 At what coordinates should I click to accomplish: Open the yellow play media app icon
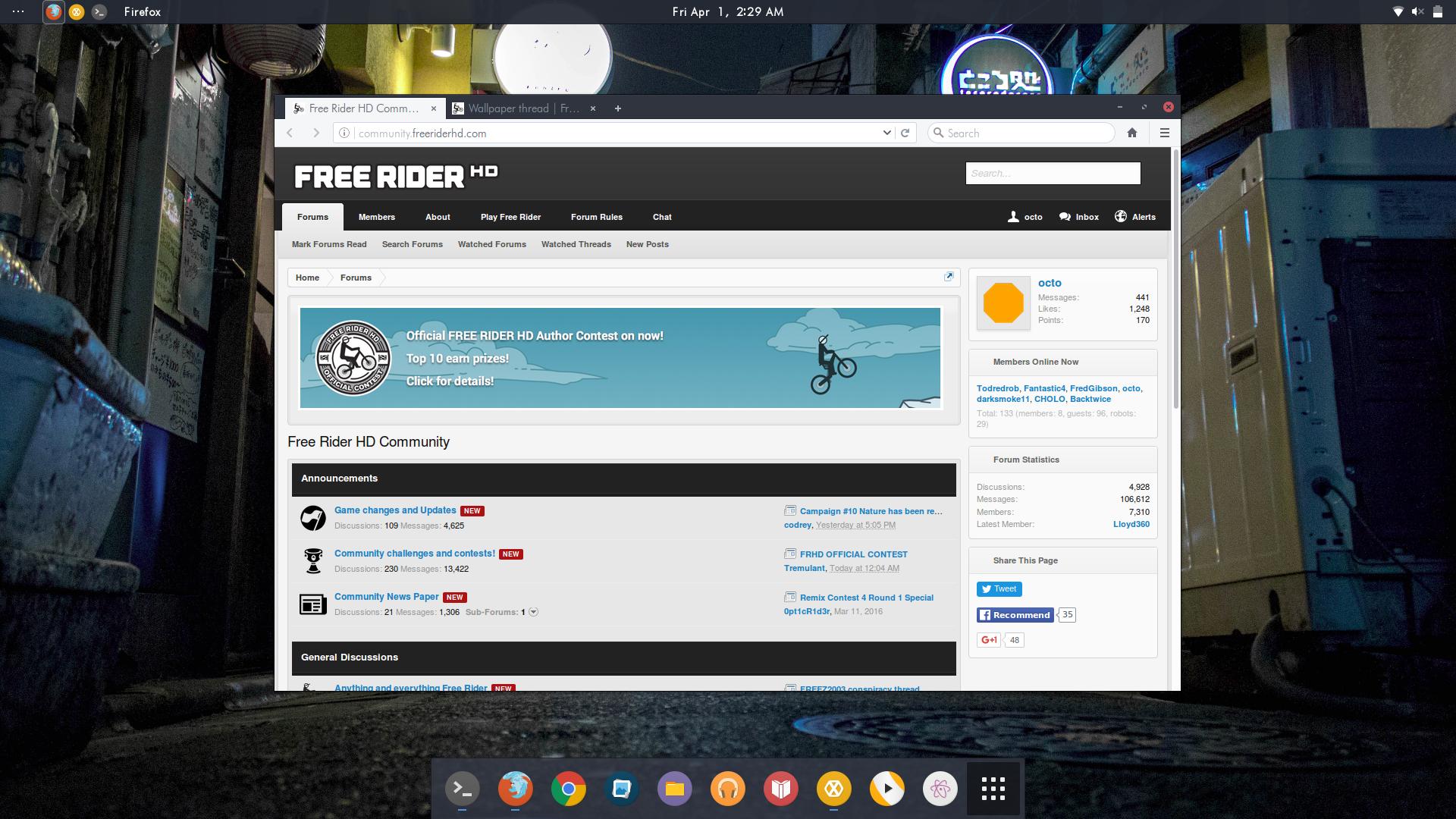coord(886,789)
